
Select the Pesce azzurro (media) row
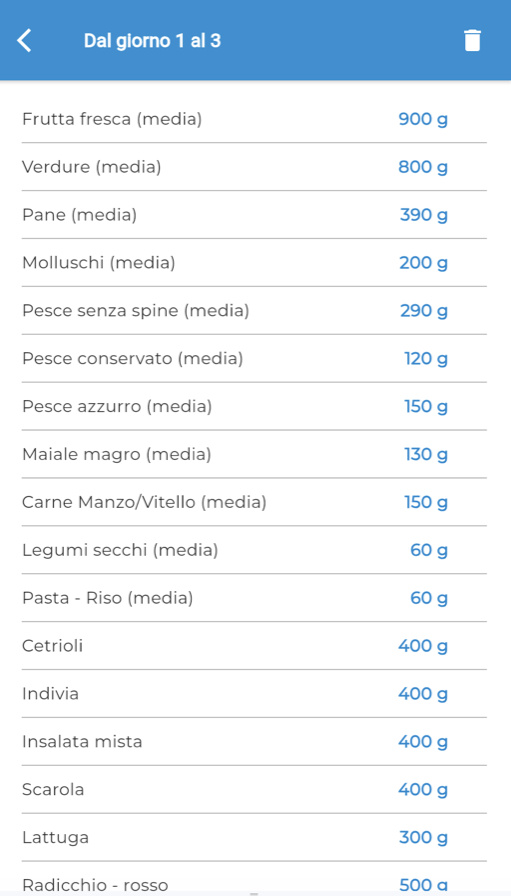254,407
